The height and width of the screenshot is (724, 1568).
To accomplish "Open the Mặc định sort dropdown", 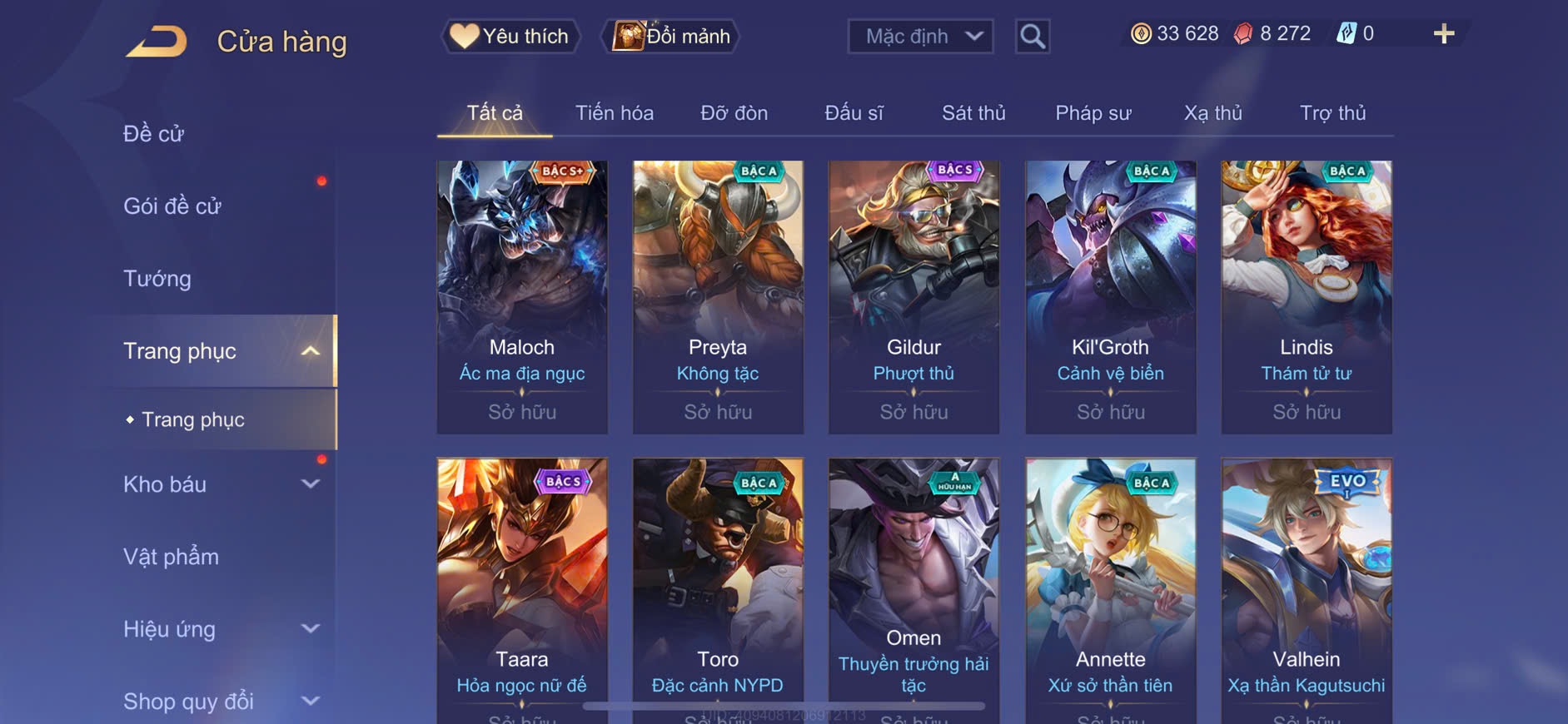I will coord(920,37).
